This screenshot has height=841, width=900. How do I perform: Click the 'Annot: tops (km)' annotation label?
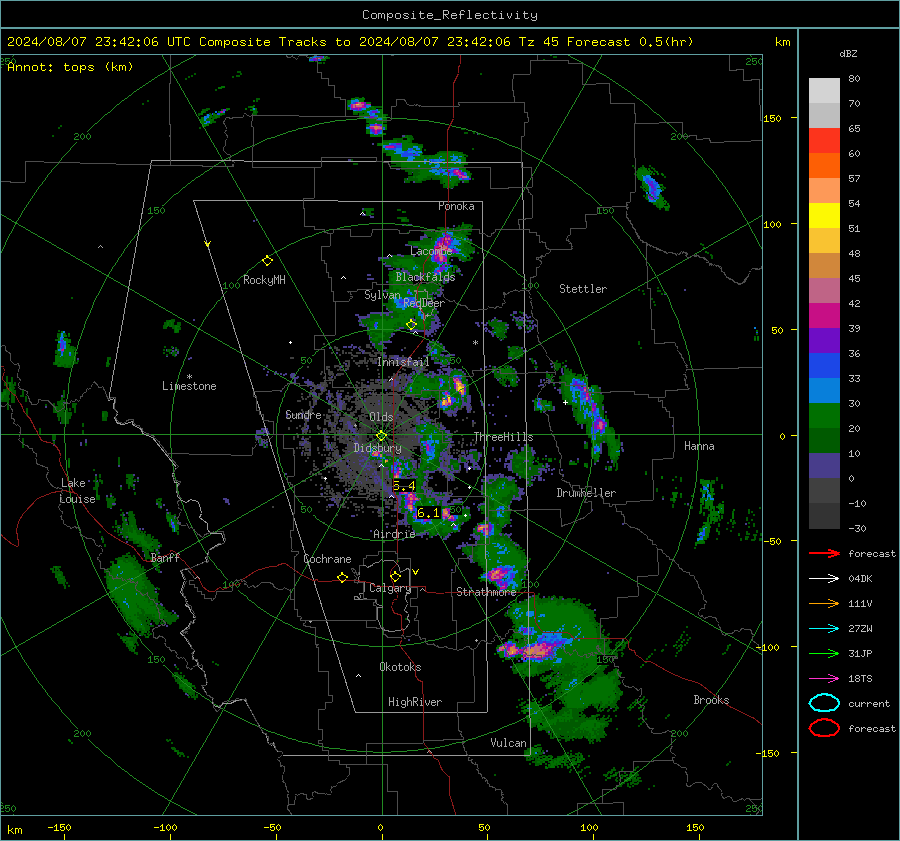pos(70,67)
